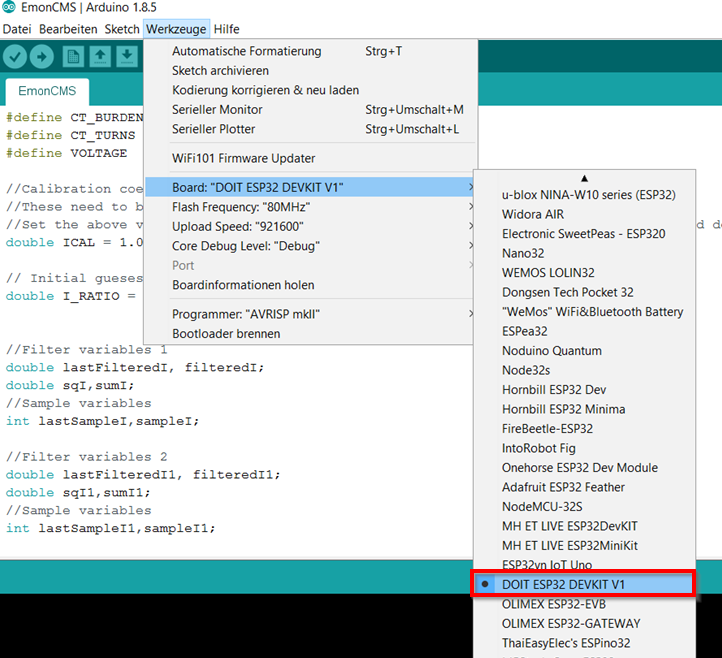Click the Save sketch toolbar icon
This screenshot has width=722, height=658.
(126, 57)
